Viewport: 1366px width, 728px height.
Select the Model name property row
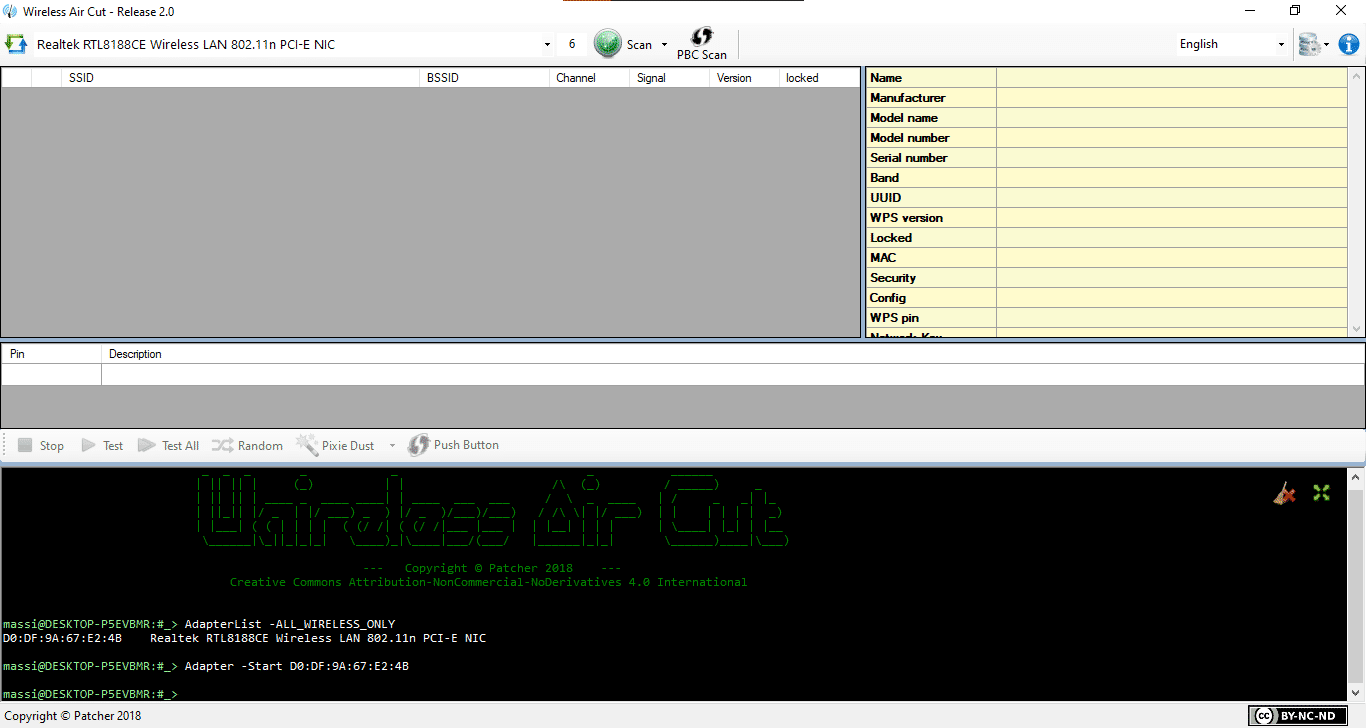point(1107,118)
